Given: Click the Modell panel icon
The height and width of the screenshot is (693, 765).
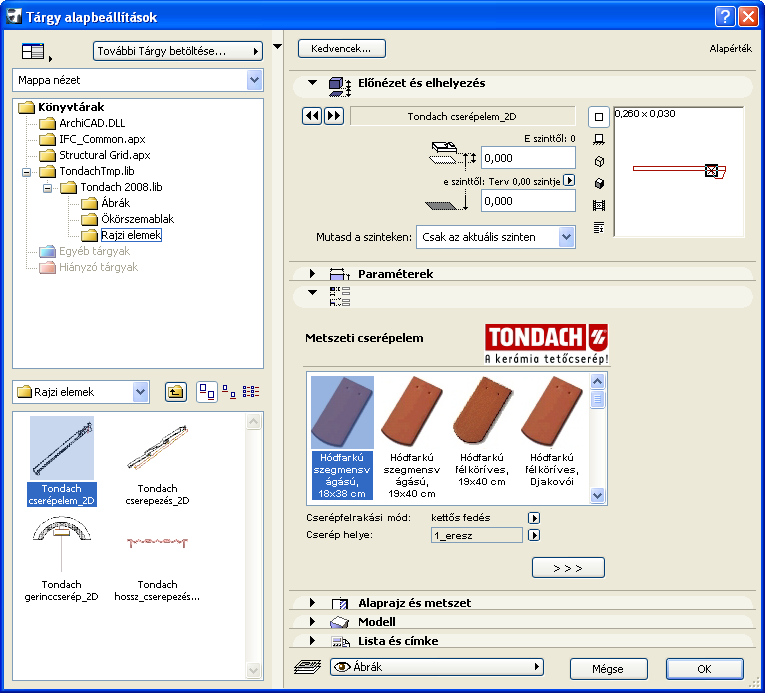Looking at the screenshot, I should click(x=340, y=622).
